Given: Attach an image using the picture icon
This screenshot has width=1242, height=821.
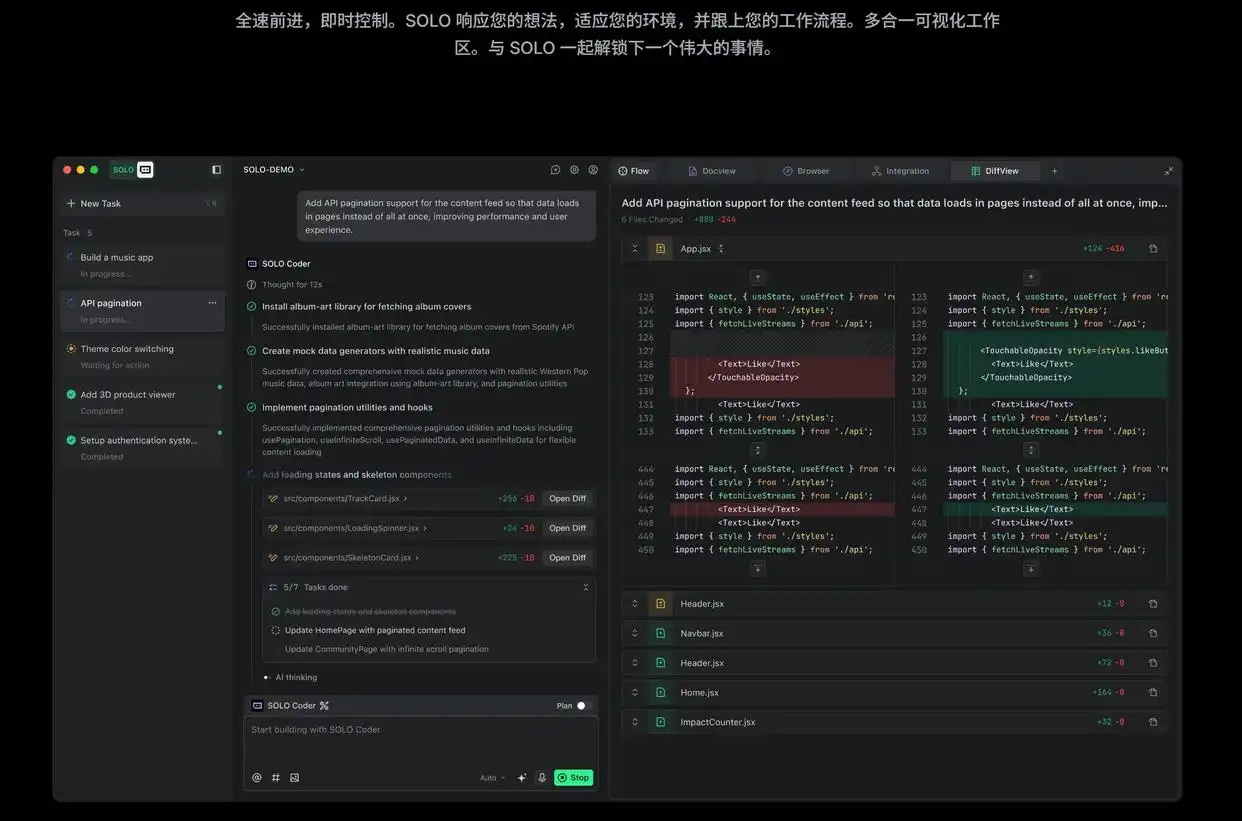Looking at the screenshot, I should tap(293, 777).
